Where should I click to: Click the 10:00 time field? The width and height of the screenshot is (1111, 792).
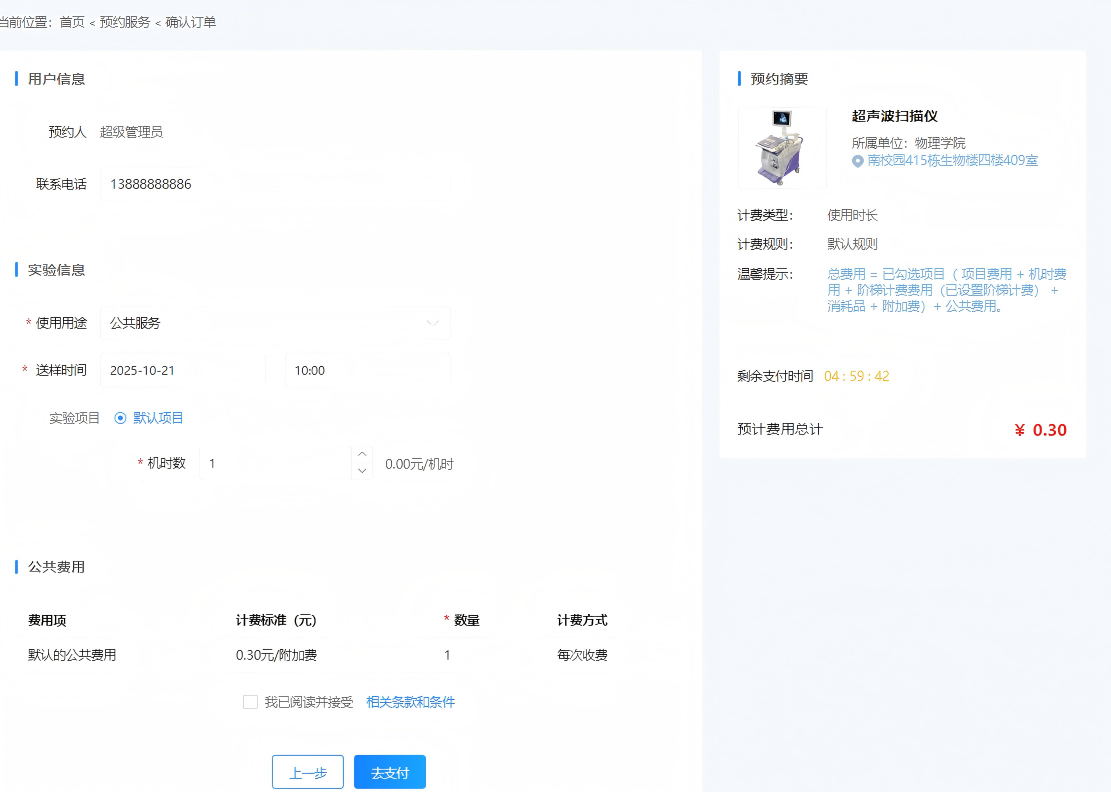coord(367,370)
